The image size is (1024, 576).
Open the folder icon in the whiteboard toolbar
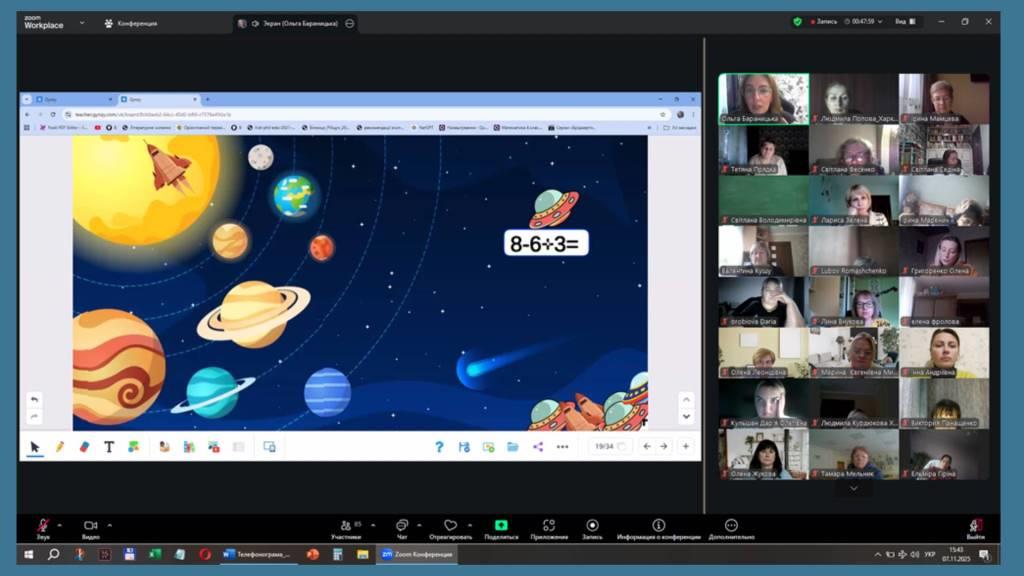pos(513,447)
